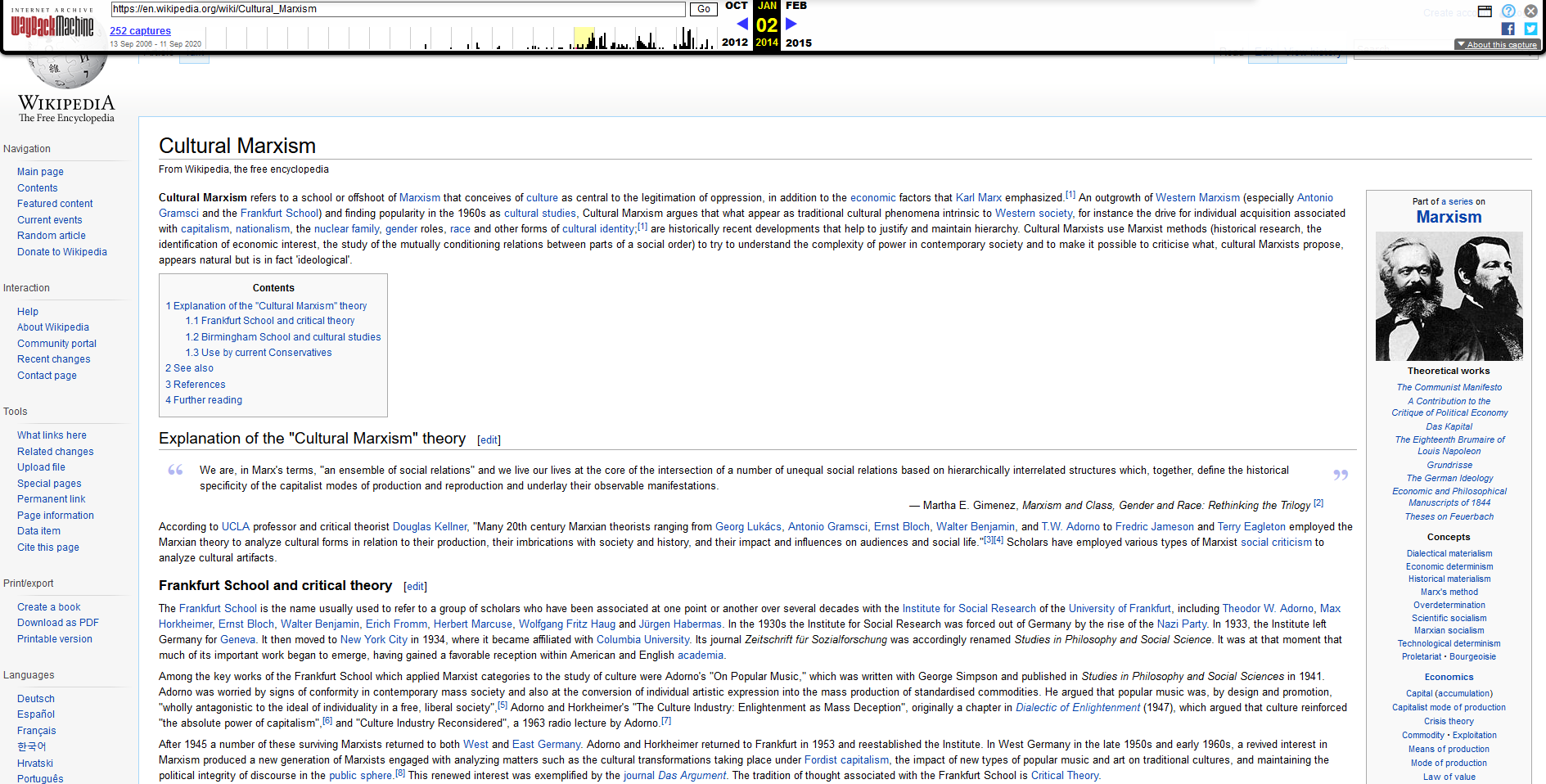Select FEB month in Wayback timeline
Image resolution: width=1546 pixels, height=784 pixels.
point(796,6)
